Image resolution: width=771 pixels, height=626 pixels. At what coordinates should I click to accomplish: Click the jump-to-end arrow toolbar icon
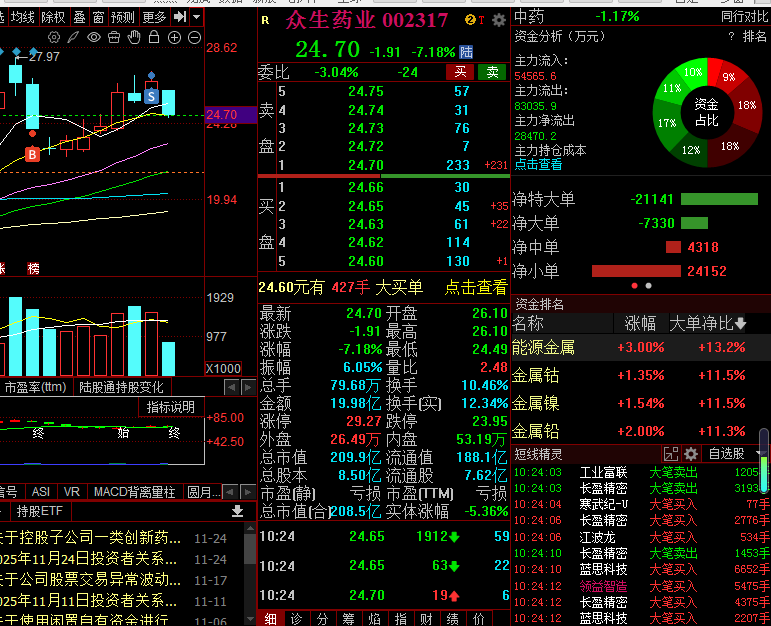(x=180, y=17)
